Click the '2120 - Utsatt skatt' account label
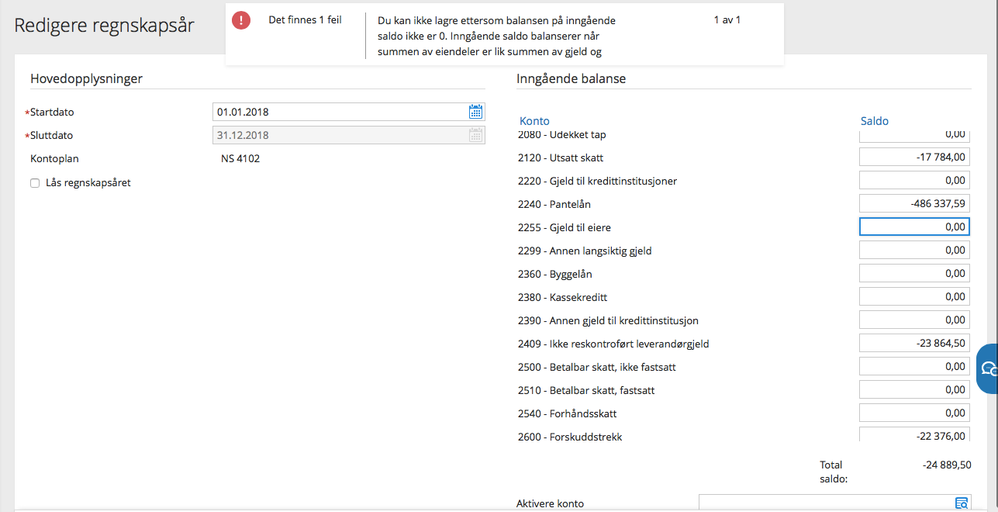The height and width of the screenshot is (512, 998). pyautogui.click(x=561, y=158)
